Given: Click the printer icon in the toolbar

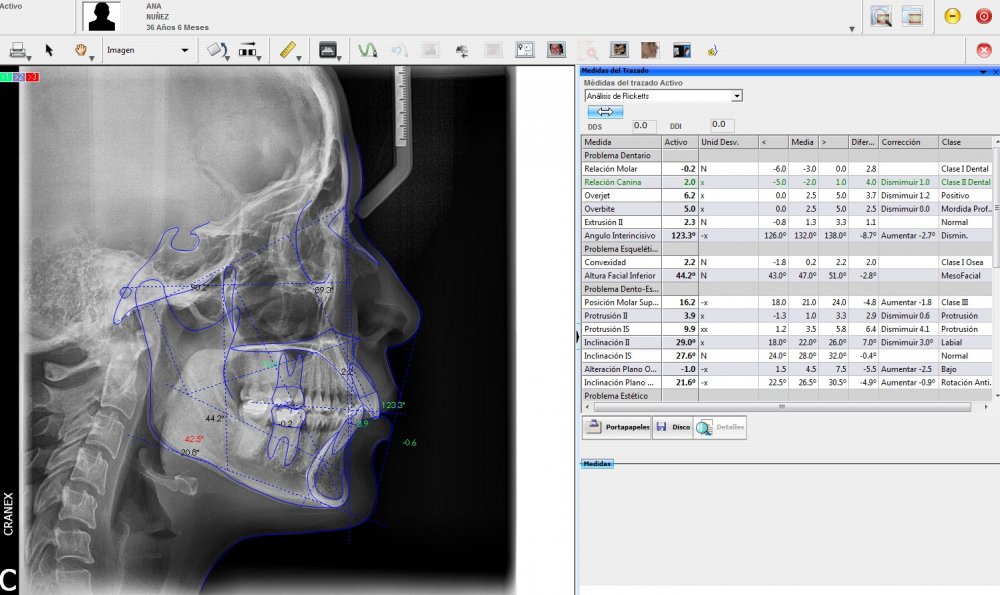Looking at the screenshot, I should (17, 49).
